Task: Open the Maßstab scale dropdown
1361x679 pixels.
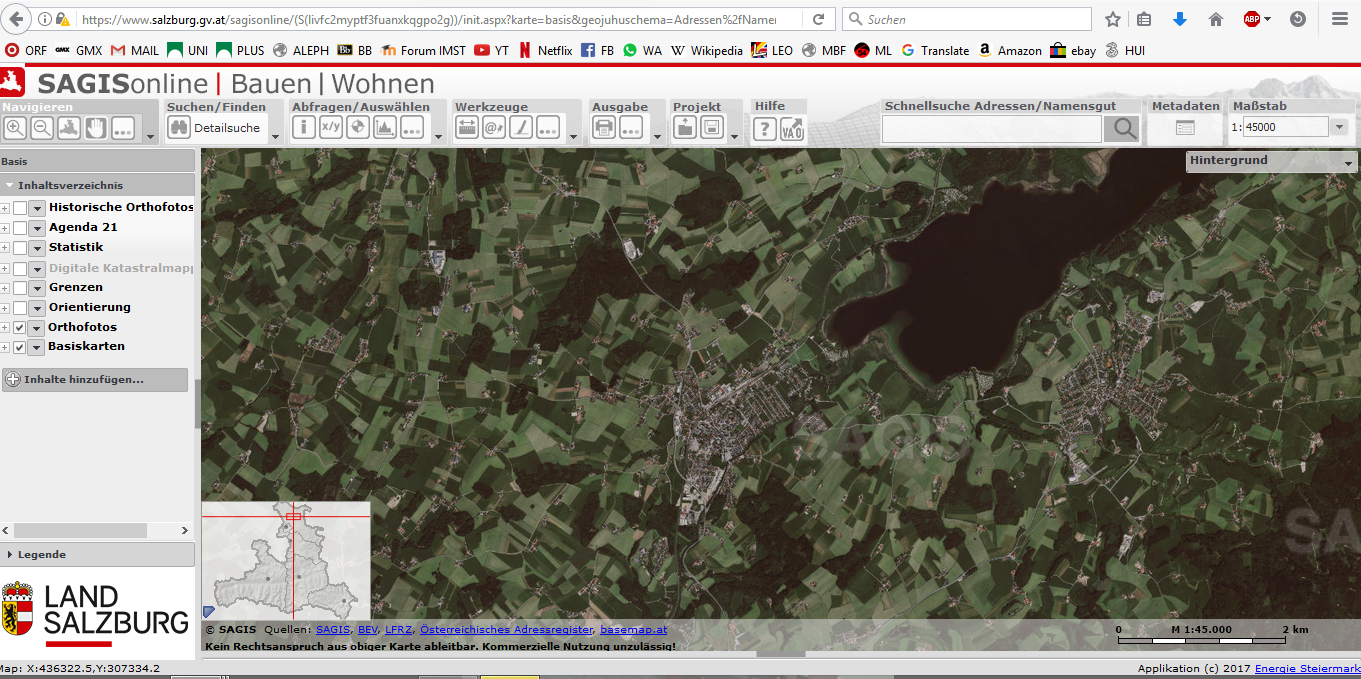Action: 1339,127
